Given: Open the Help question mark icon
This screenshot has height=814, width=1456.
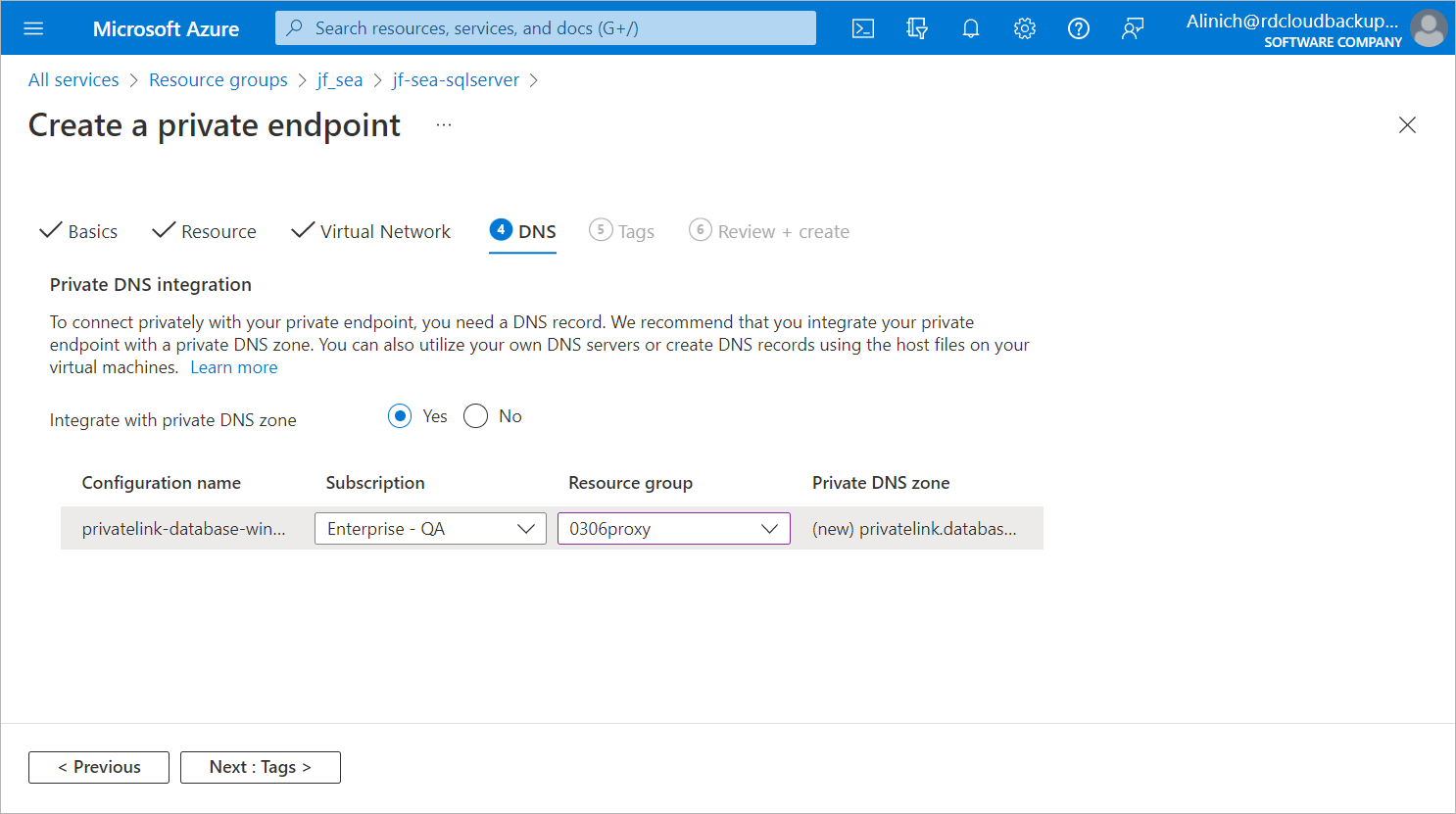Looking at the screenshot, I should point(1079,28).
